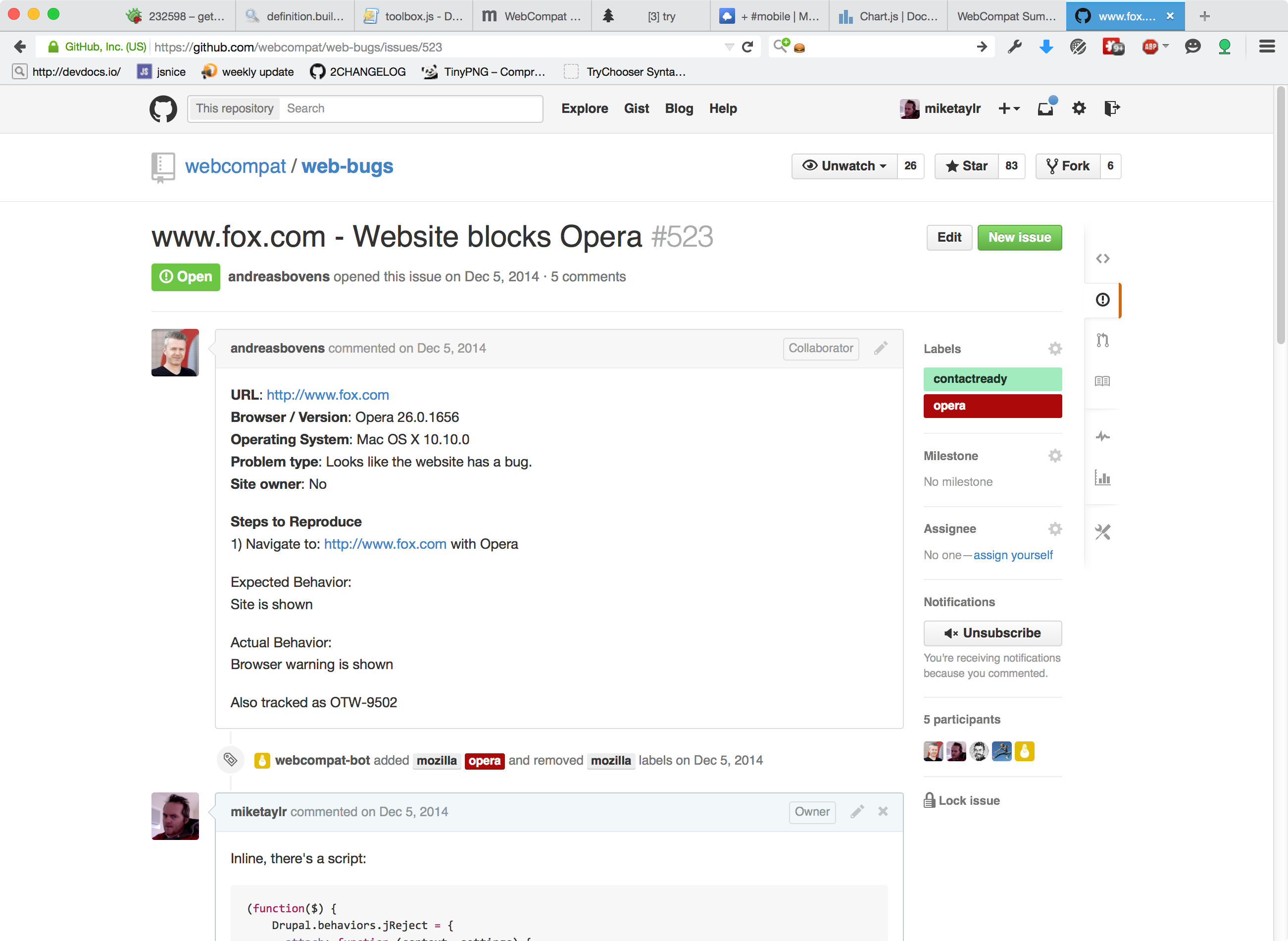Open the Pull requests sidebar icon

[x=1102, y=340]
